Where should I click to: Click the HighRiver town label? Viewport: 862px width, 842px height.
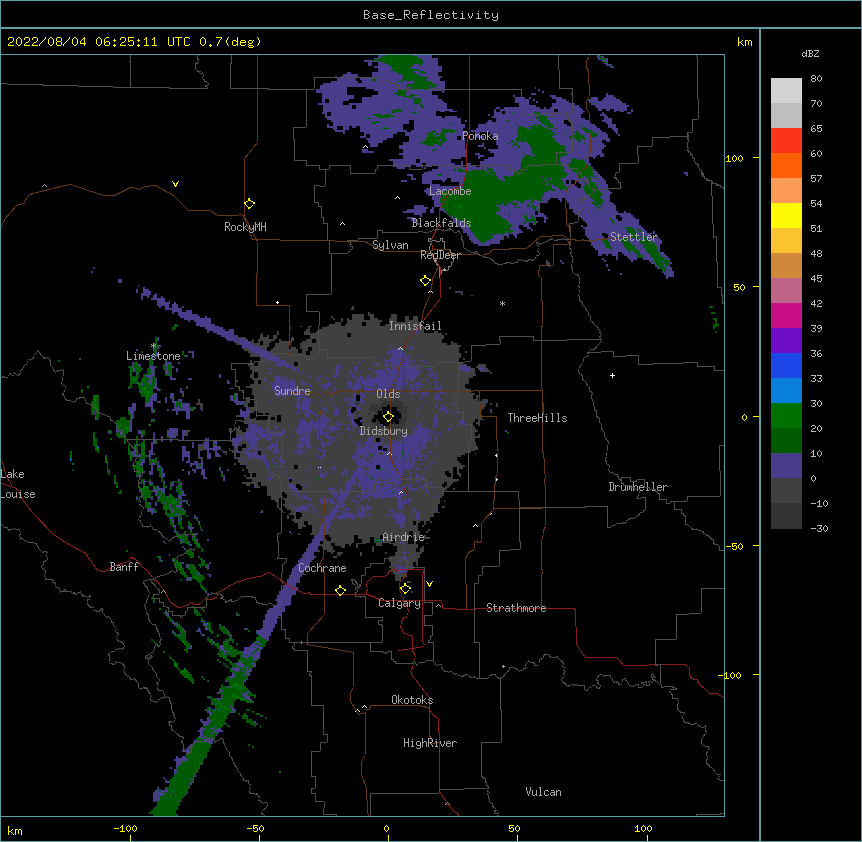[x=430, y=743]
